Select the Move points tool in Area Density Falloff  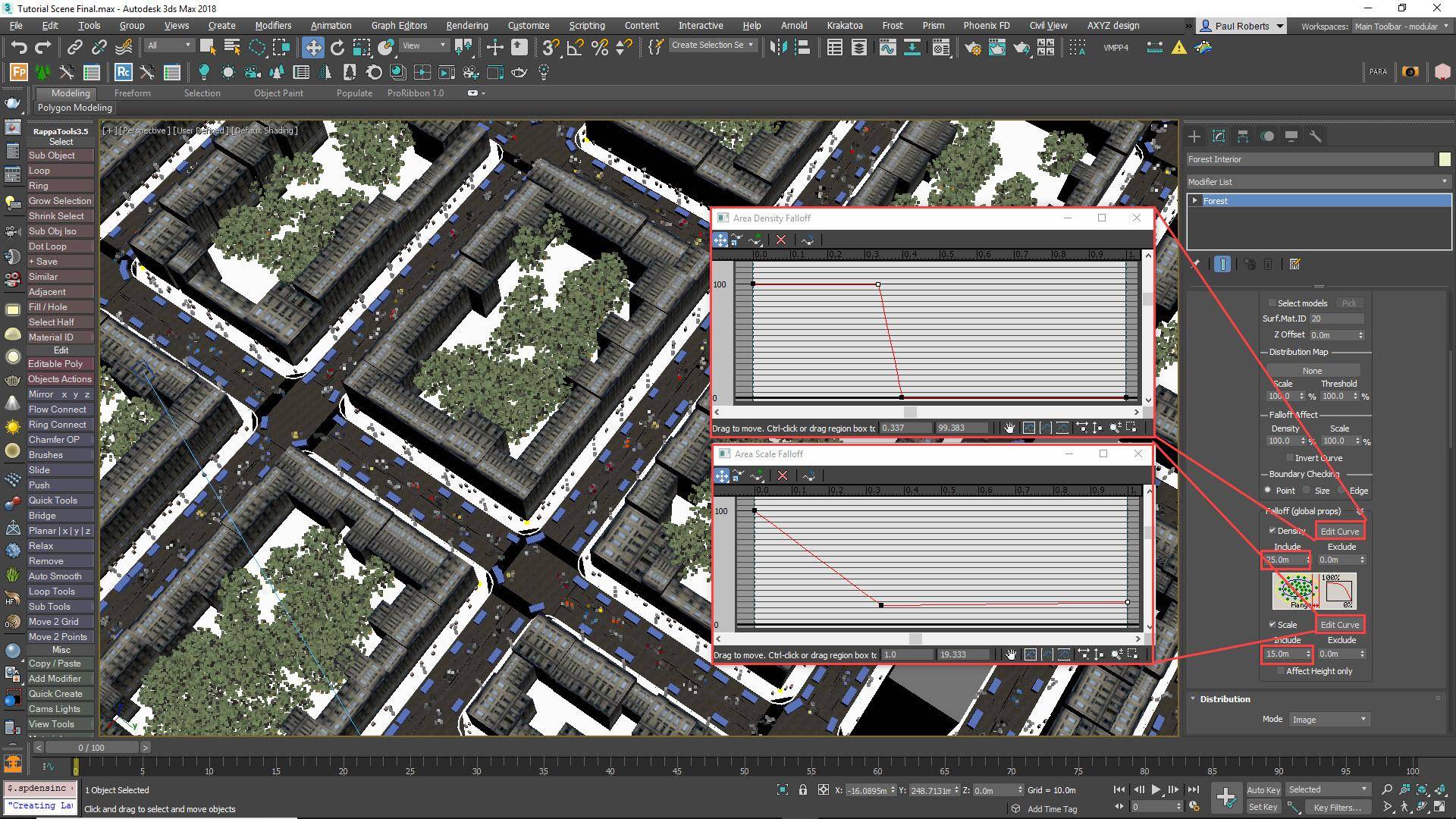click(720, 240)
